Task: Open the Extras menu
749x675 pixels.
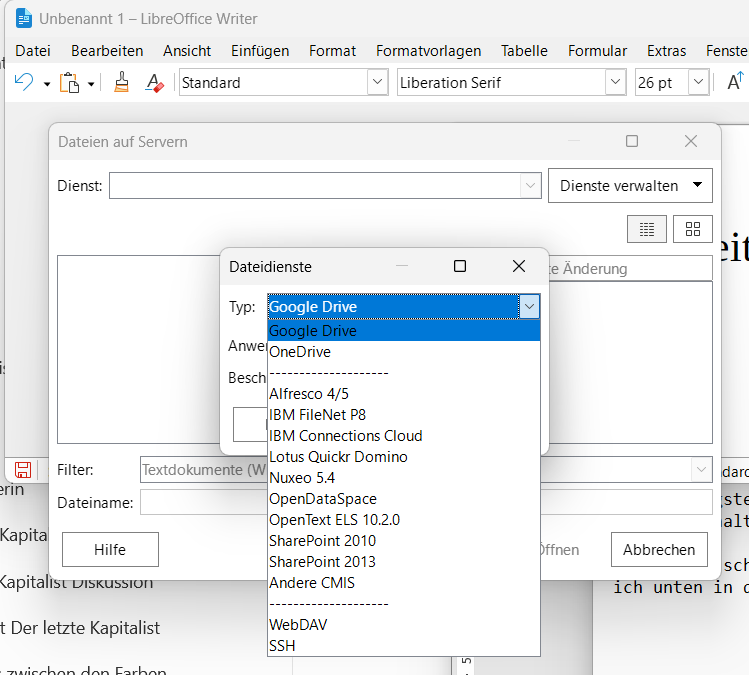Action: (666, 51)
